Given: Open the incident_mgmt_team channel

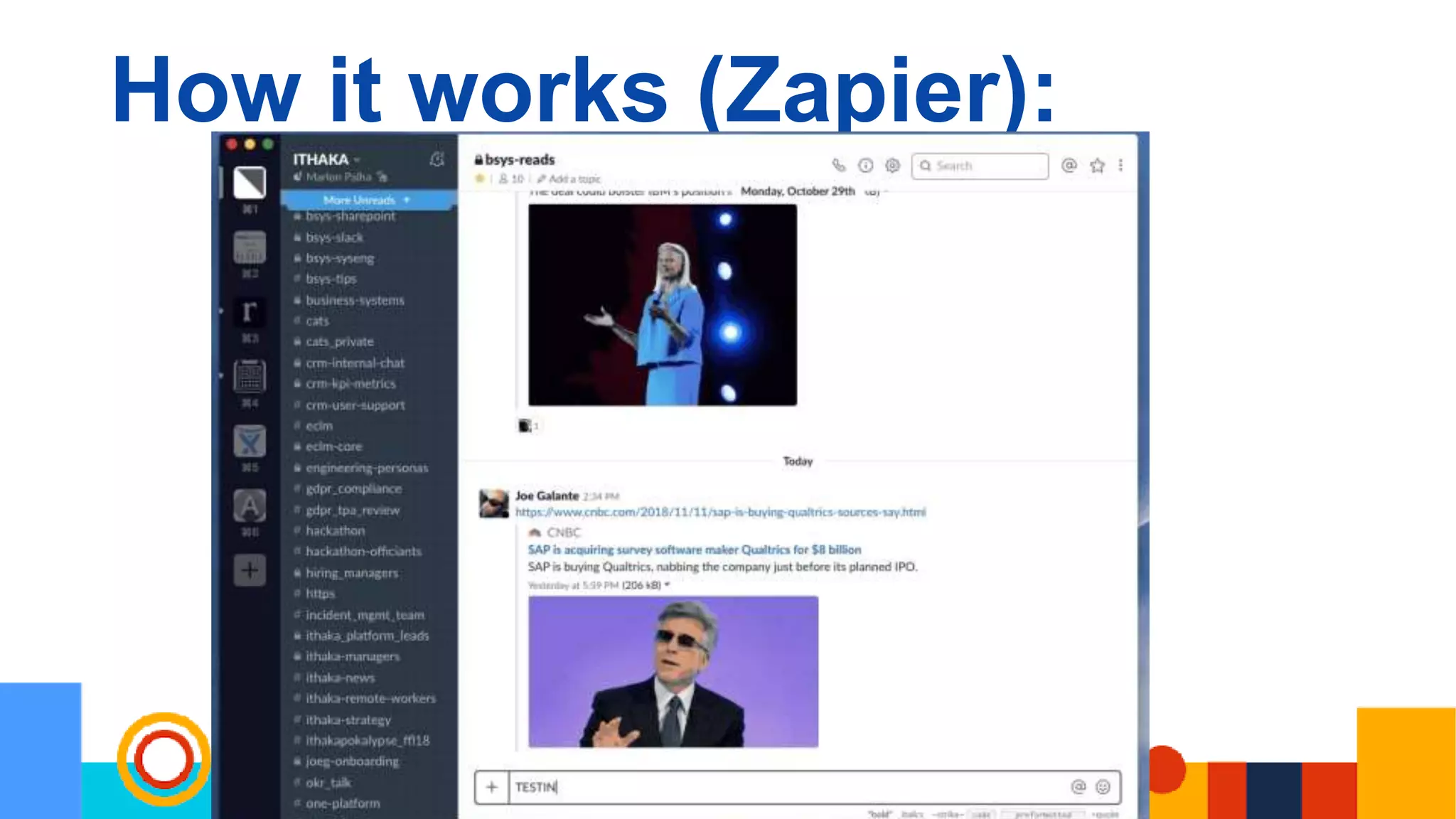Looking at the screenshot, I should pyautogui.click(x=365, y=614).
